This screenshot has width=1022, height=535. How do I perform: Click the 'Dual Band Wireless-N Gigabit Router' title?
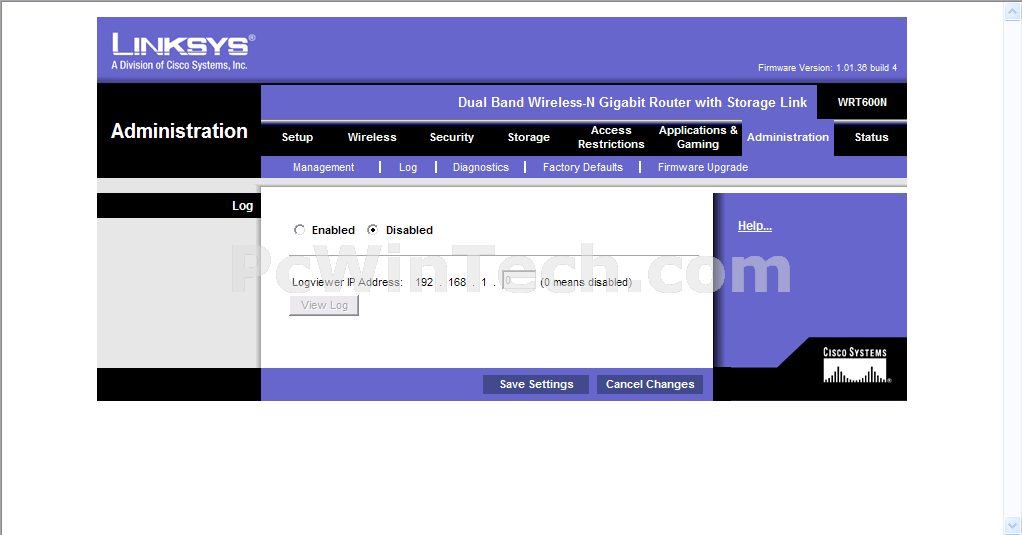pyautogui.click(x=632, y=102)
